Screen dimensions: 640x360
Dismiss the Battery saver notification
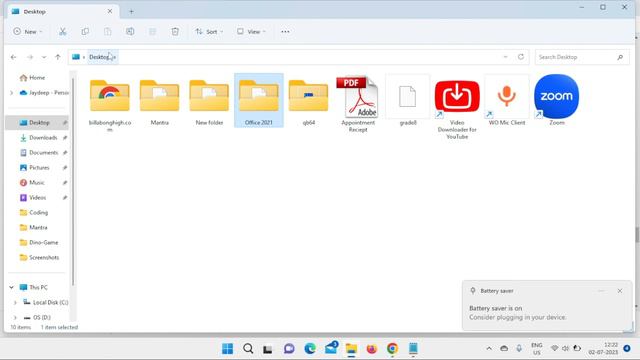[x=620, y=291]
